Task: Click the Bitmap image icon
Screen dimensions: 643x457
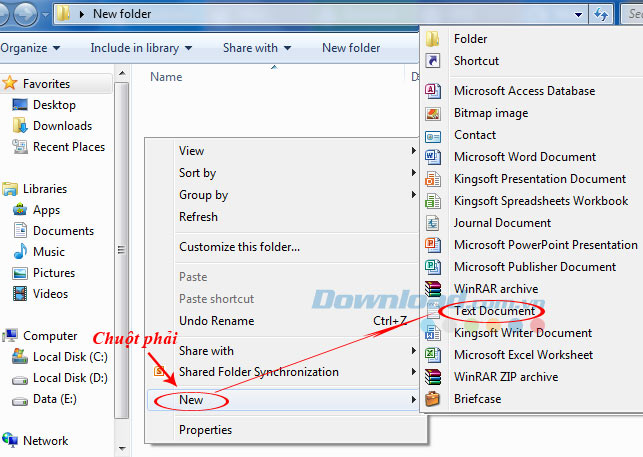Action: pyautogui.click(x=433, y=113)
